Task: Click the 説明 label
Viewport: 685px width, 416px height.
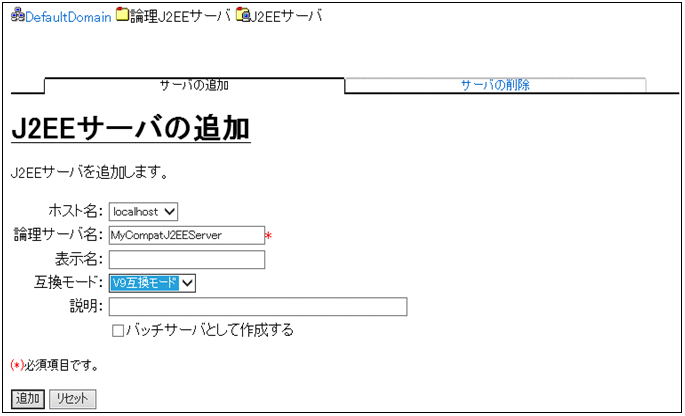Action: tap(86, 306)
